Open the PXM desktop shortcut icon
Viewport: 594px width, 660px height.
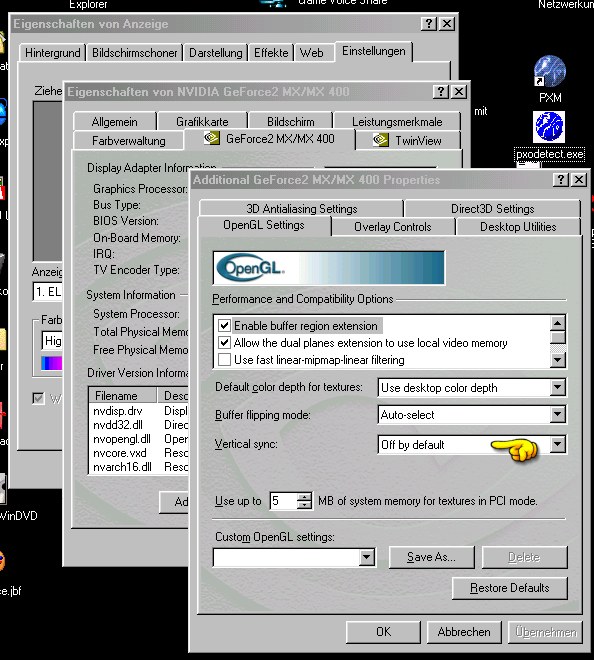tap(549, 72)
